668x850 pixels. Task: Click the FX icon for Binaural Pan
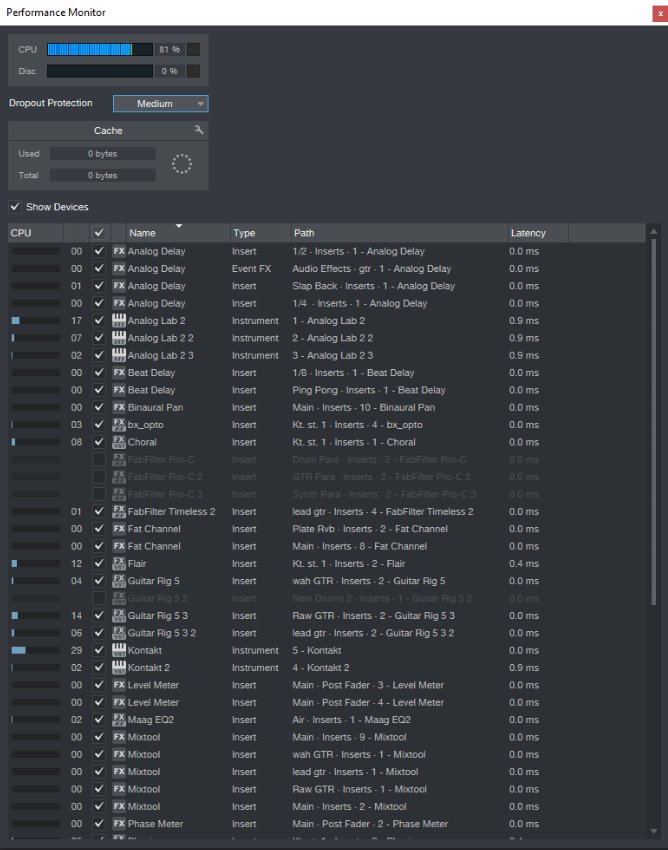click(x=119, y=408)
